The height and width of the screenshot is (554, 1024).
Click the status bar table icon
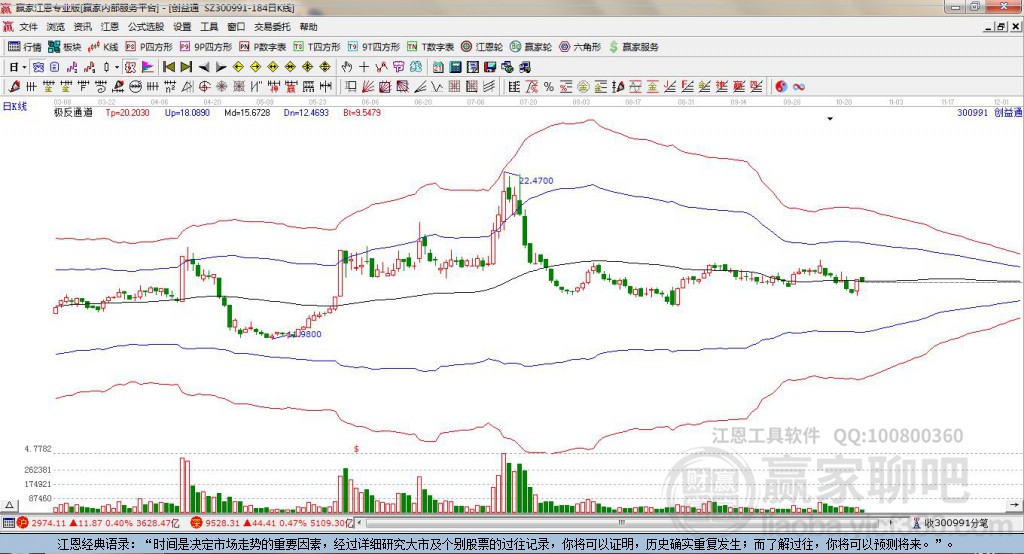8,523
